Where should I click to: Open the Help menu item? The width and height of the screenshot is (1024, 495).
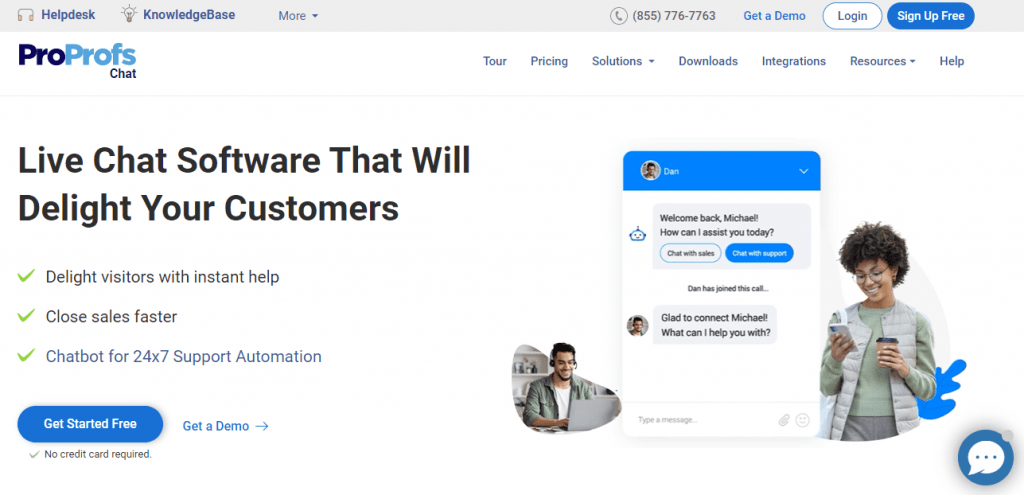(952, 61)
